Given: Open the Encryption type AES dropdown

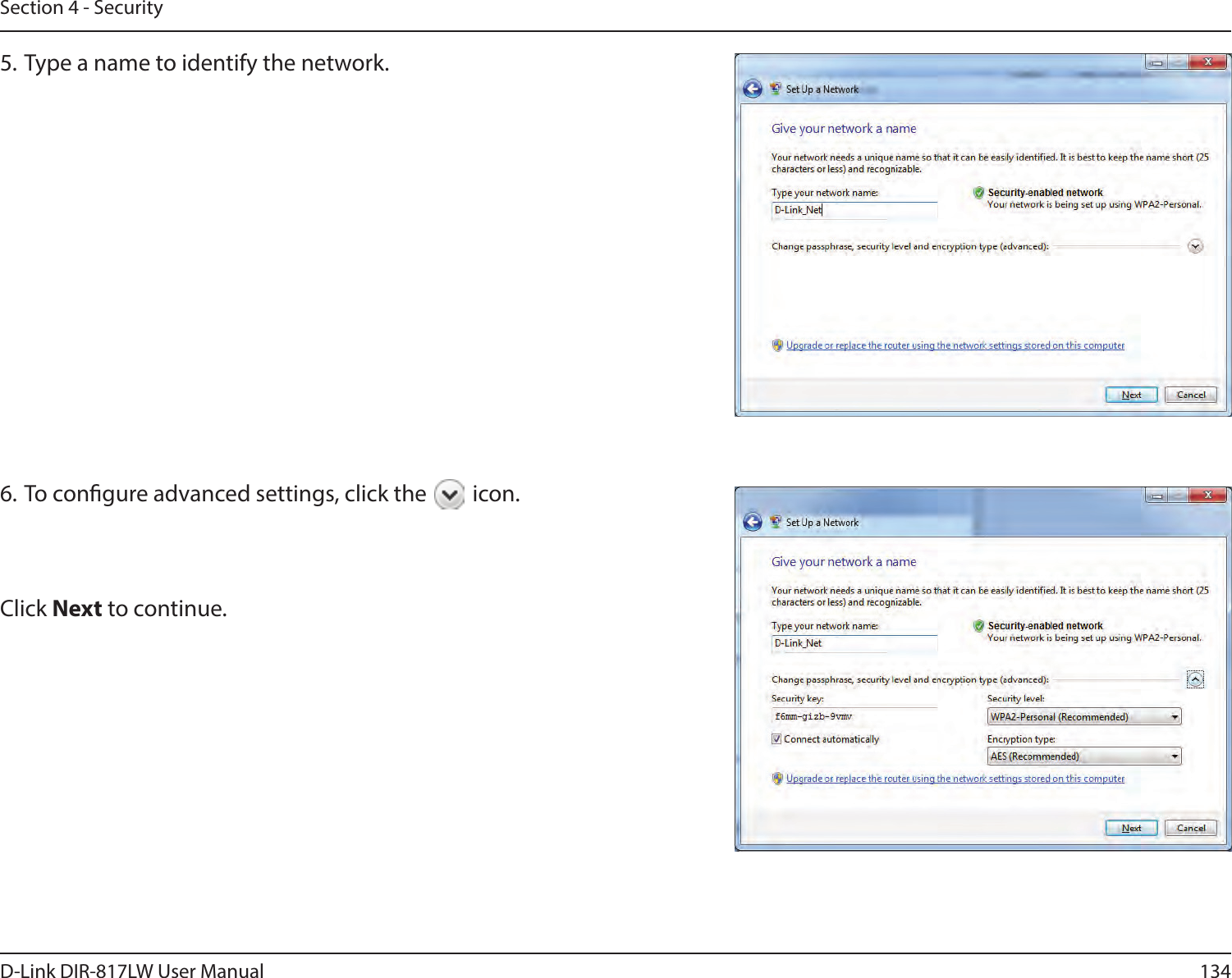Looking at the screenshot, I should pyautogui.click(x=1084, y=756).
